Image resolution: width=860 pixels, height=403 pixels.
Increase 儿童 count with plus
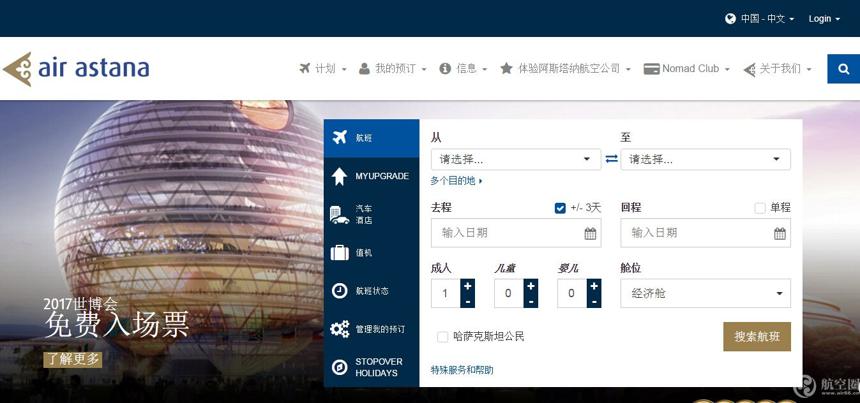click(531, 286)
